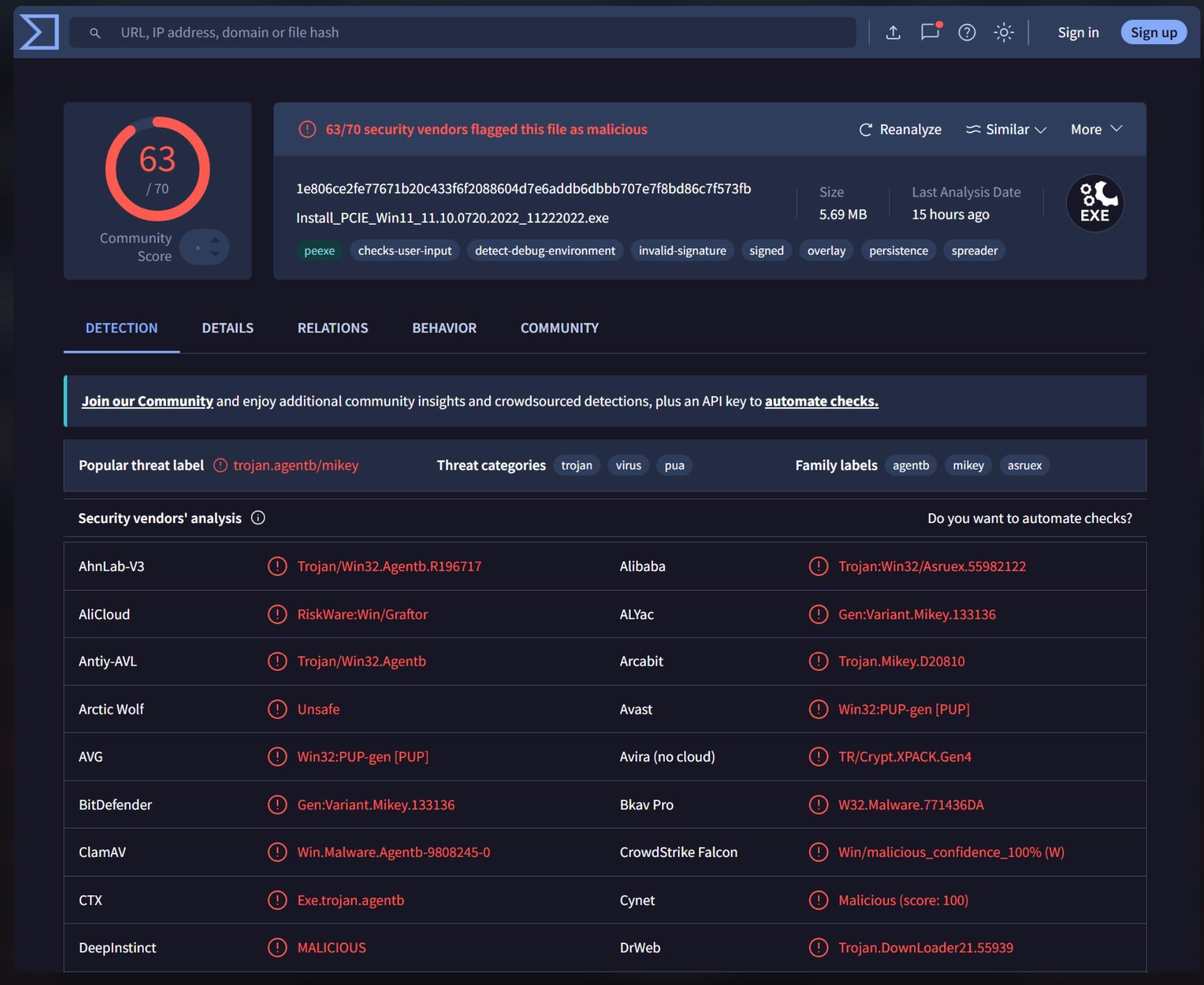Click the EXE file type icon
The width and height of the screenshot is (1204, 985).
1095,203
